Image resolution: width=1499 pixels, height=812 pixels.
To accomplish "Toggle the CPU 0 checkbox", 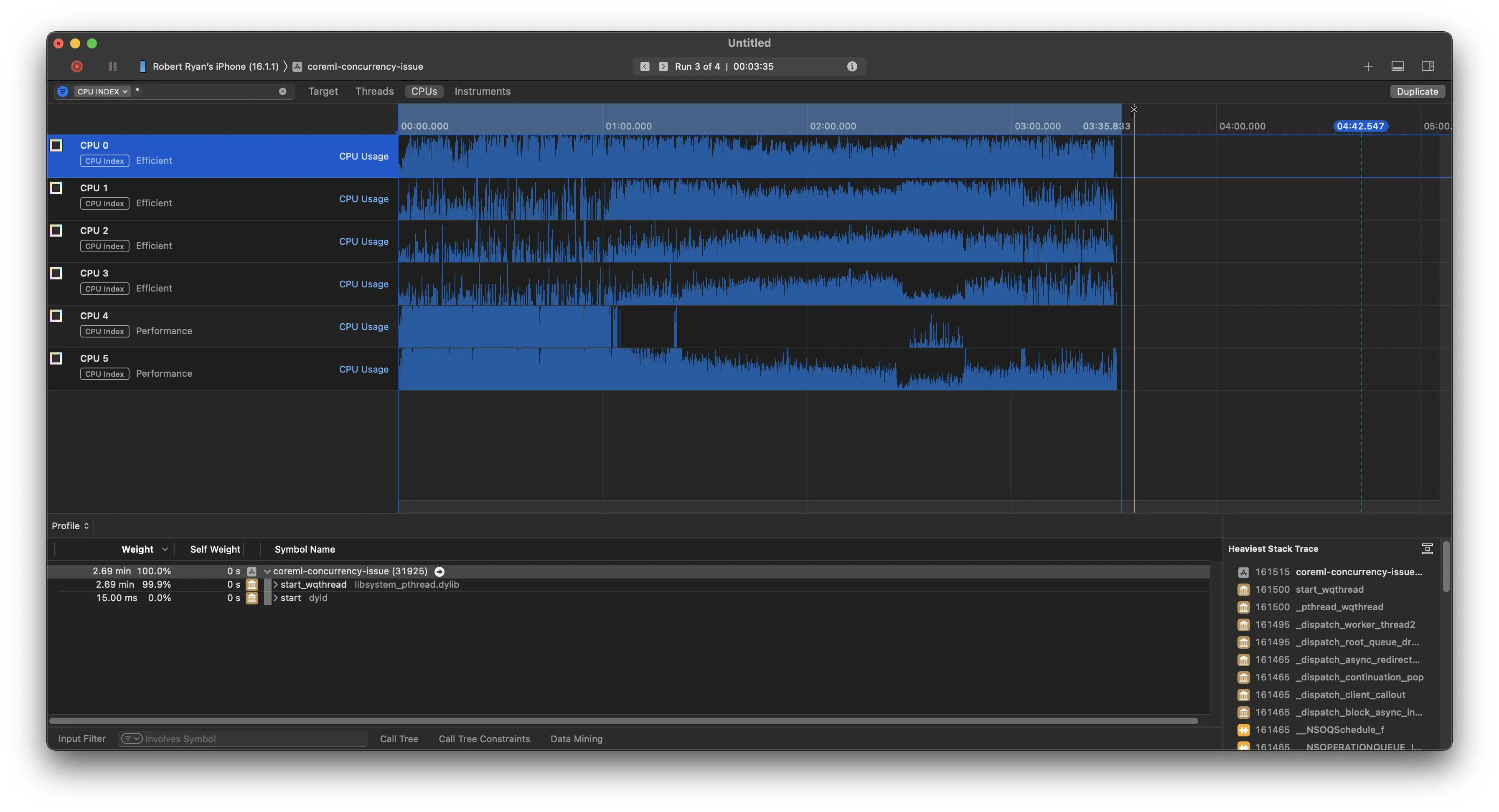I will pos(56,145).
